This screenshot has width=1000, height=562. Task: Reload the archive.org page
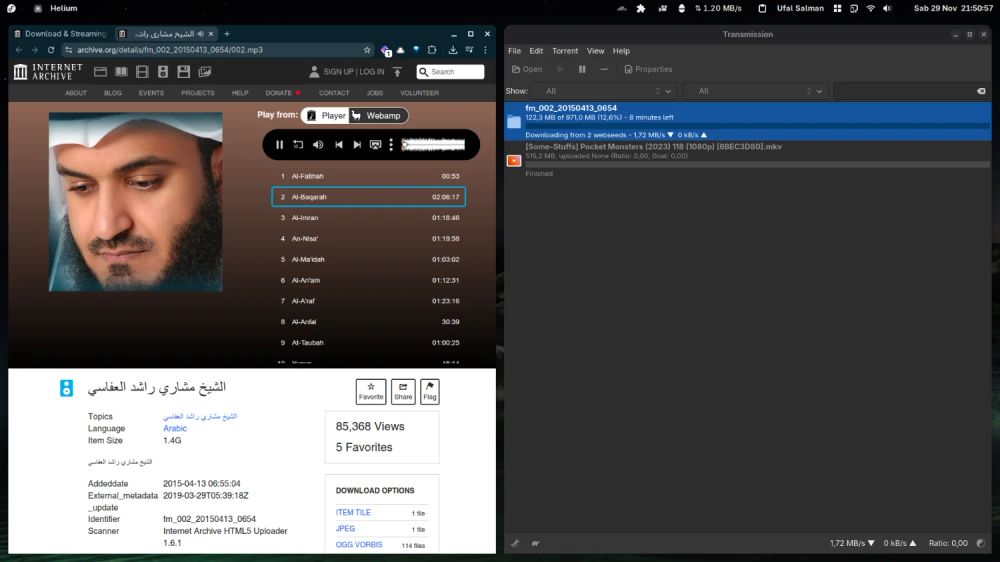coord(51,50)
